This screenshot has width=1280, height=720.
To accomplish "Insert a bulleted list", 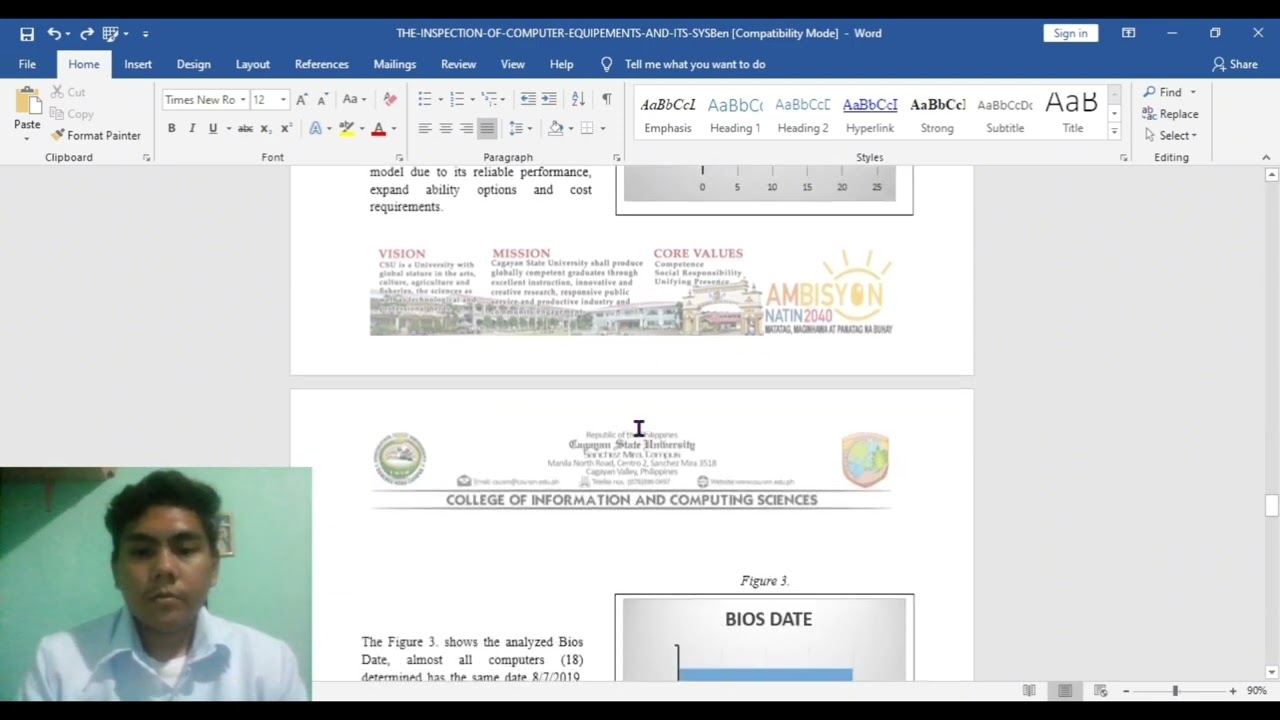I will (425, 99).
